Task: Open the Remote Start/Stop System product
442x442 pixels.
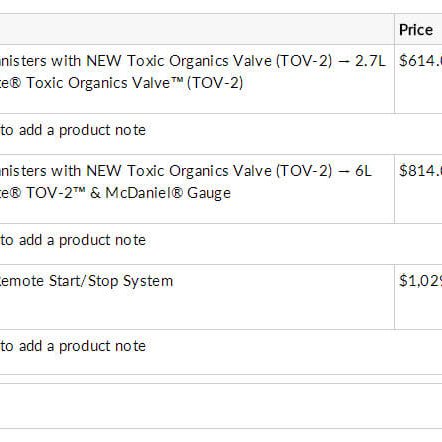Action: (x=86, y=281)
